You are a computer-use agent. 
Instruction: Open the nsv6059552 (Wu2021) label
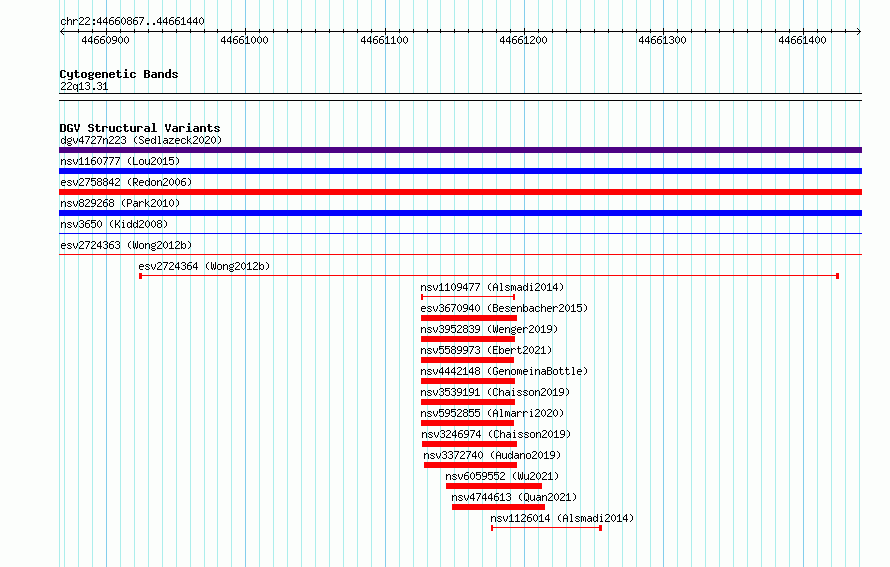(x=502, y=476)
